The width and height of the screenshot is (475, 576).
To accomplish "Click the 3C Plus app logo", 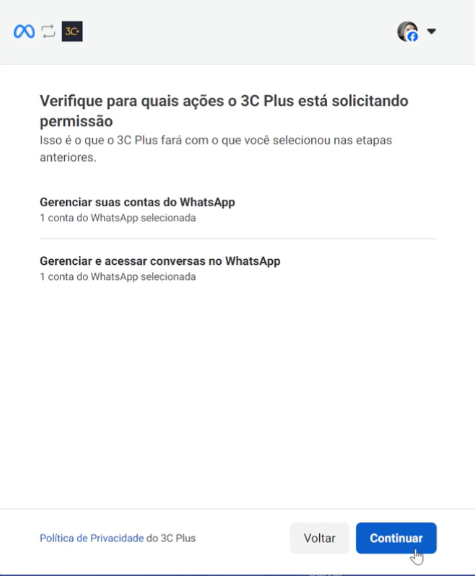I will (x=72, y=32).
